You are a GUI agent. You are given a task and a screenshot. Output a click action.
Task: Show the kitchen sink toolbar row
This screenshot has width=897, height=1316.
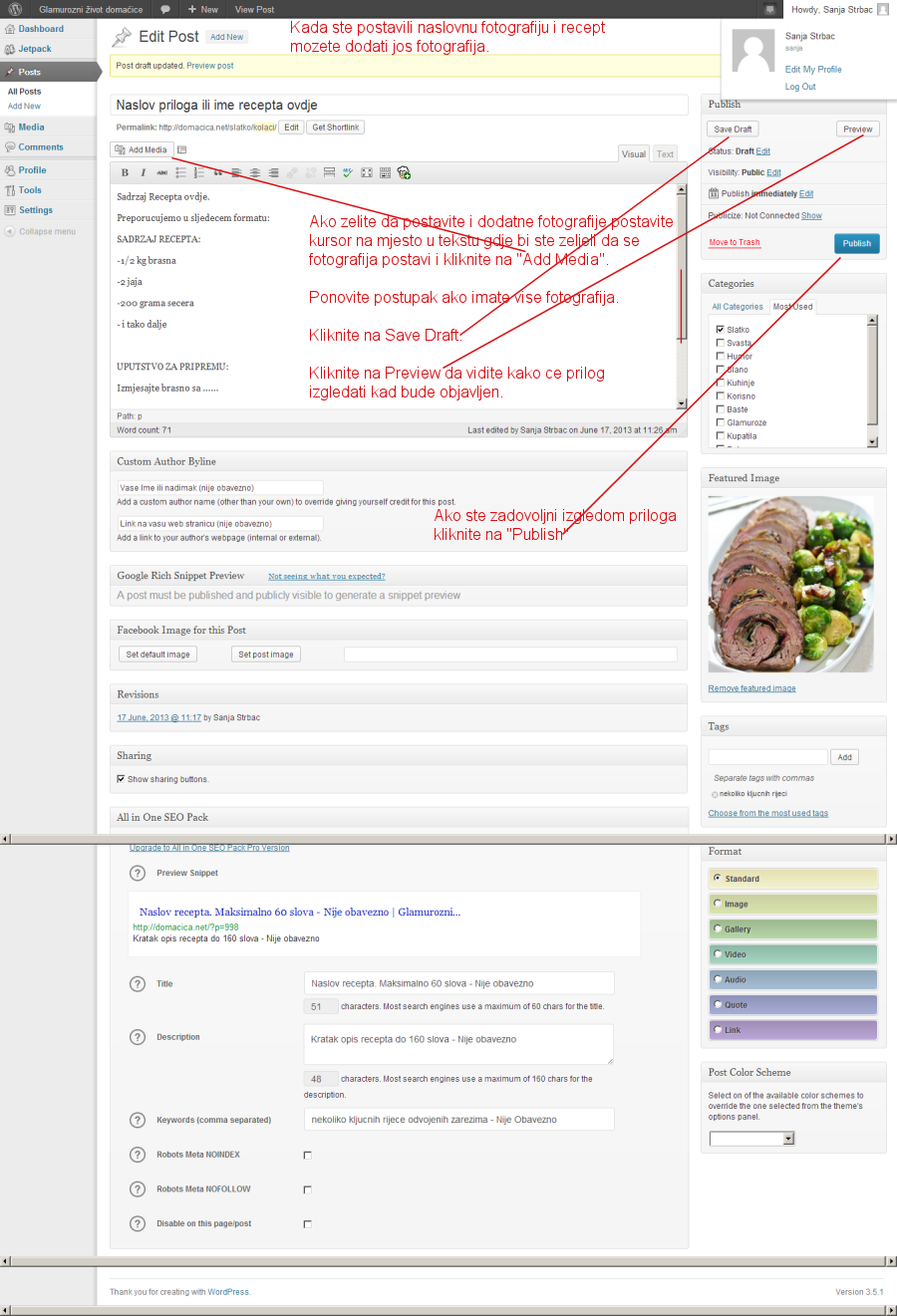tap(385, 172)
